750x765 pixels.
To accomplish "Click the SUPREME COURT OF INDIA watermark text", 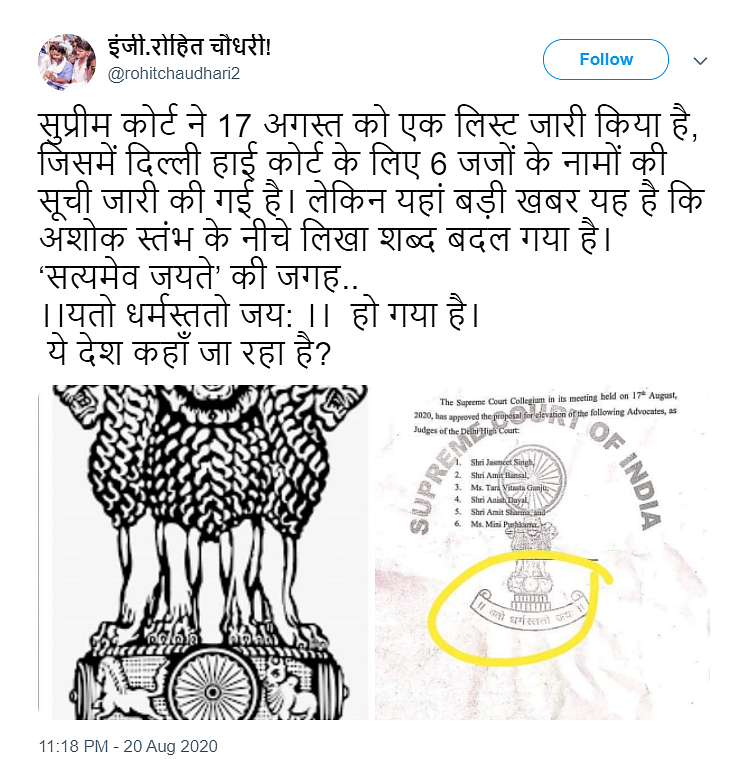I will pos(536,475).
